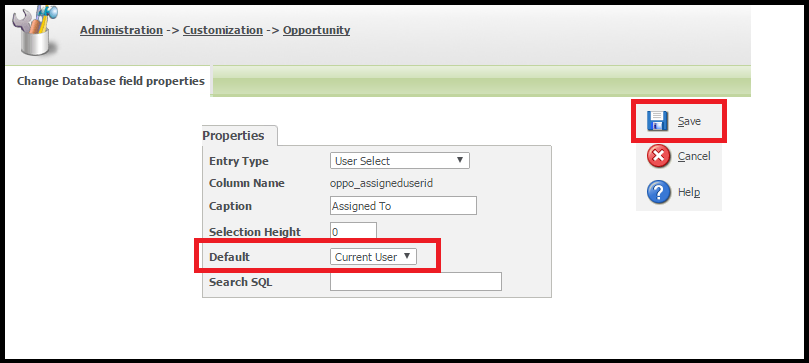Screen dimensions: 809x363
Task: Click the Help text link
Action: [x=689, y=192]
